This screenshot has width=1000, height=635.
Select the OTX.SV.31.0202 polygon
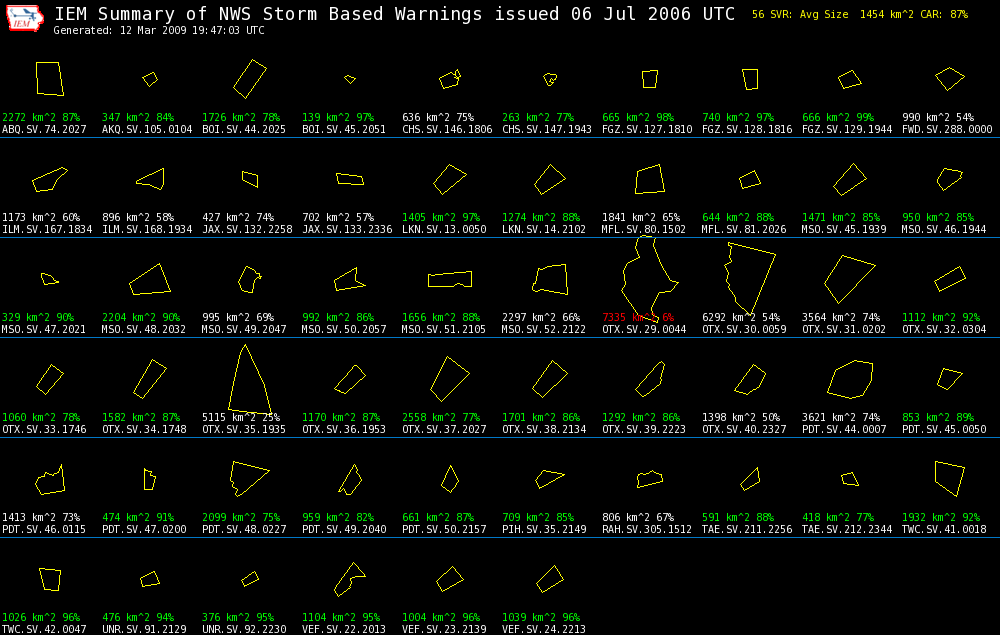pyautogui.click(x=849, y=279)
